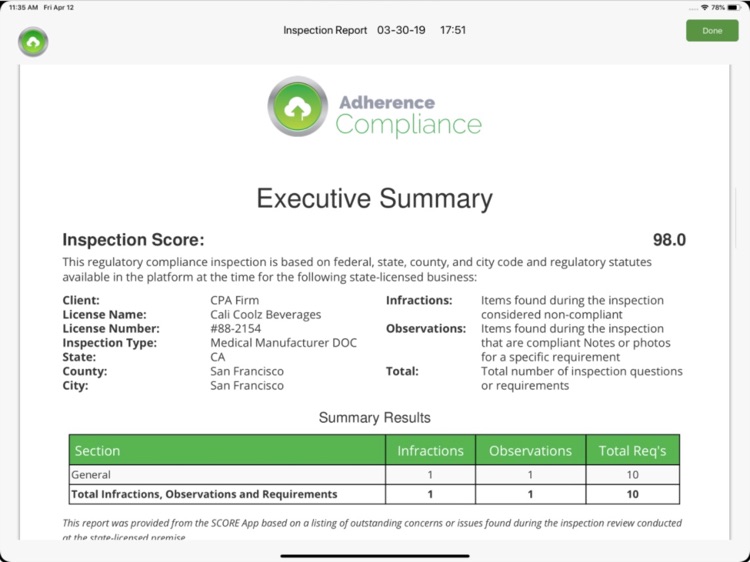Click the report scrollbar on right edge
750x562 pixels.
point(736,219)
